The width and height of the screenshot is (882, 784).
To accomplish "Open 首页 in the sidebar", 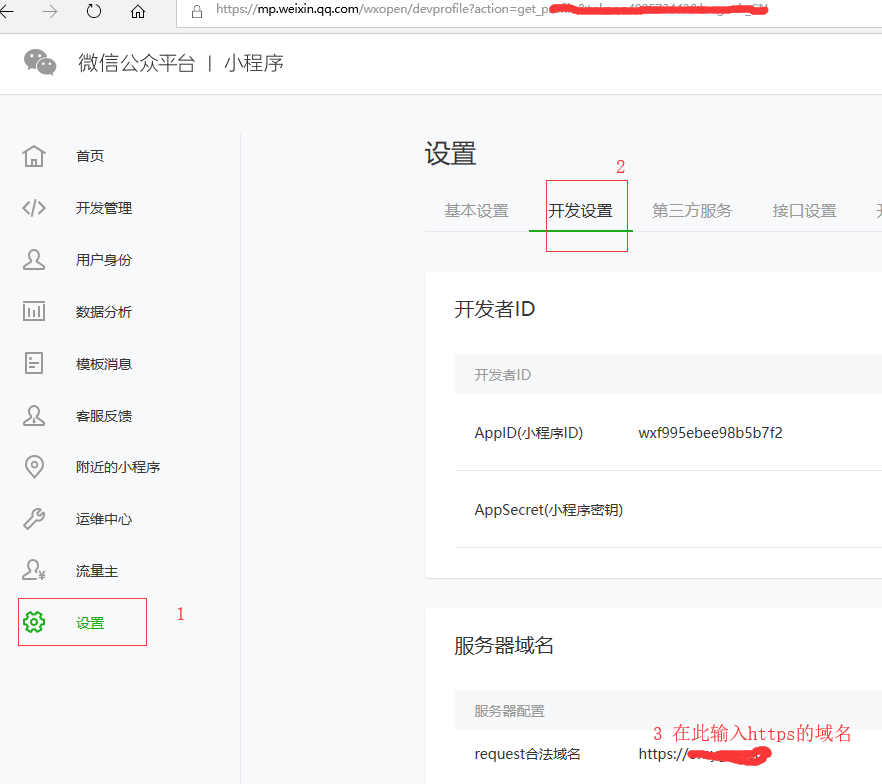I will [x=90, y=156].
